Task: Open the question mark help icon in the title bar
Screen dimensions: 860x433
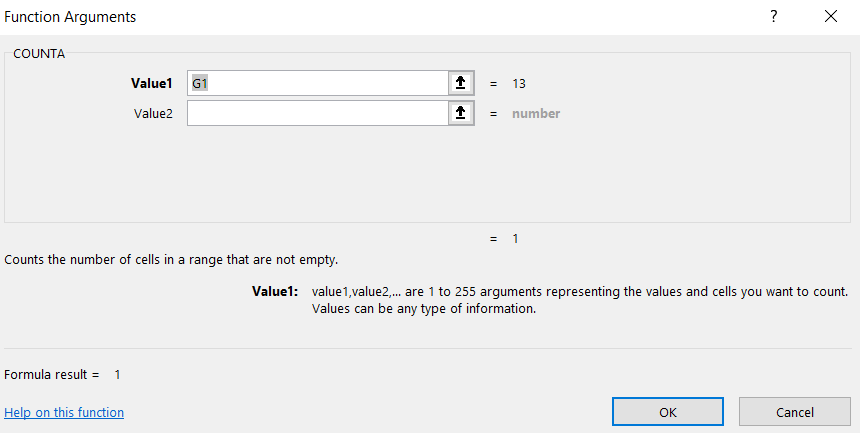Action: click(x=773, y=16)
